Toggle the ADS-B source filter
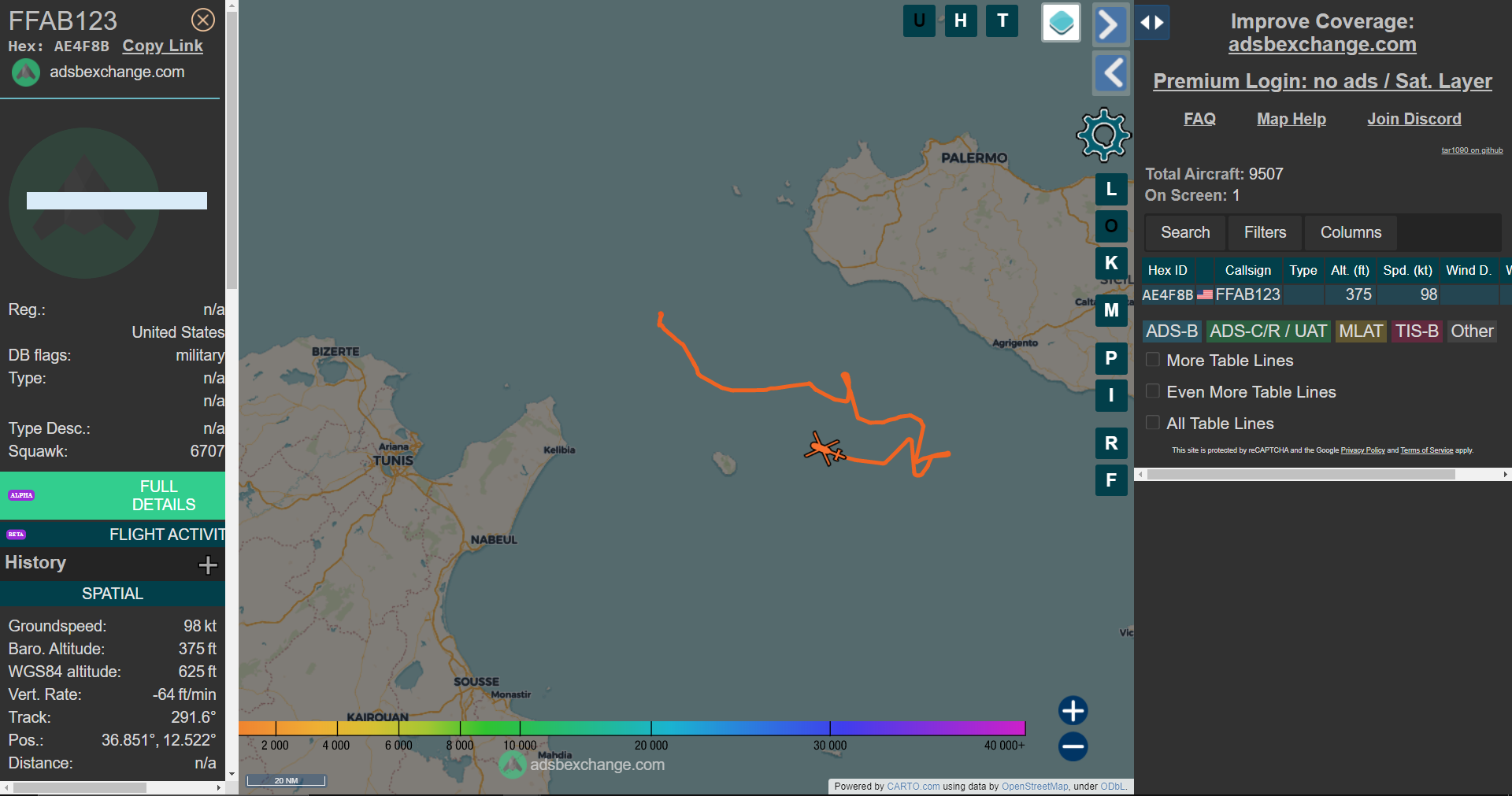The width and height of the screenshot is (1512, 796). (x=1172, y=331)
